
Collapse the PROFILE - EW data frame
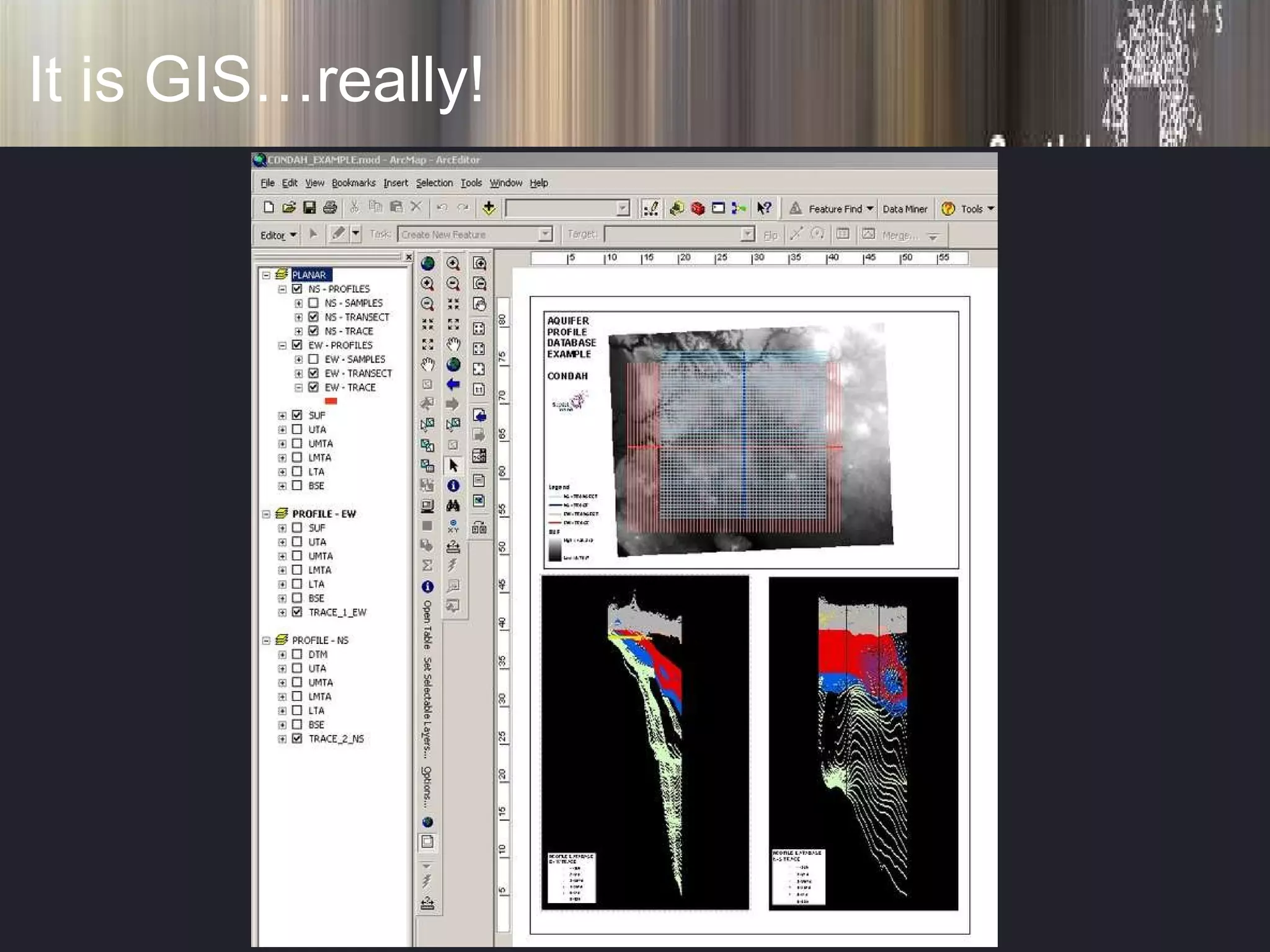pos(266,514)
